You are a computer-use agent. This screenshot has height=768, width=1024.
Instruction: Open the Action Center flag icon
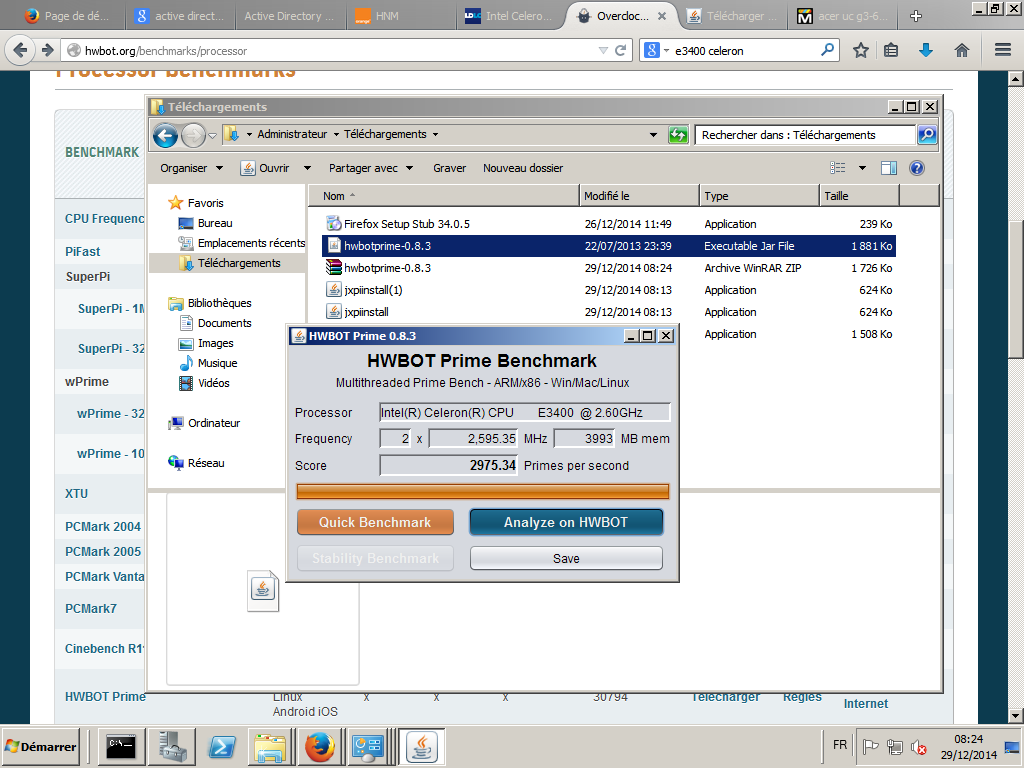[870, 746]
